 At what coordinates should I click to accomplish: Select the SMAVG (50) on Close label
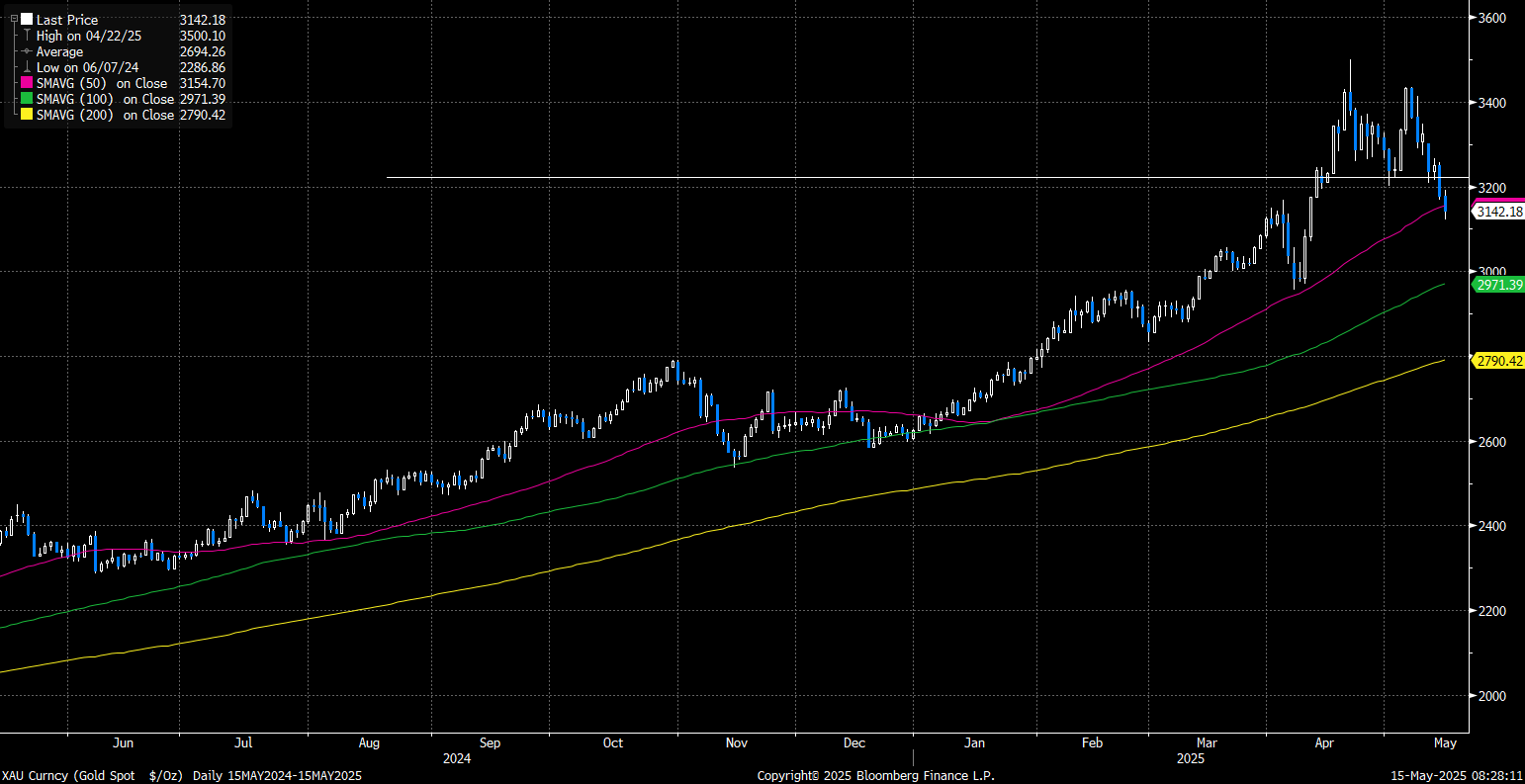102,84
